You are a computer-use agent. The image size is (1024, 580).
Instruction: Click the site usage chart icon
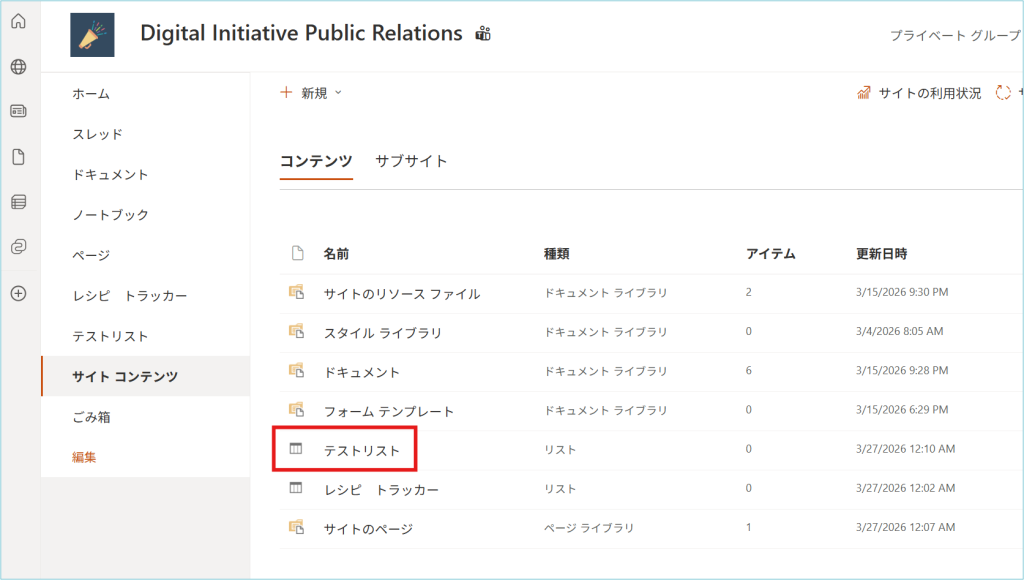click(x=864, y=93)
